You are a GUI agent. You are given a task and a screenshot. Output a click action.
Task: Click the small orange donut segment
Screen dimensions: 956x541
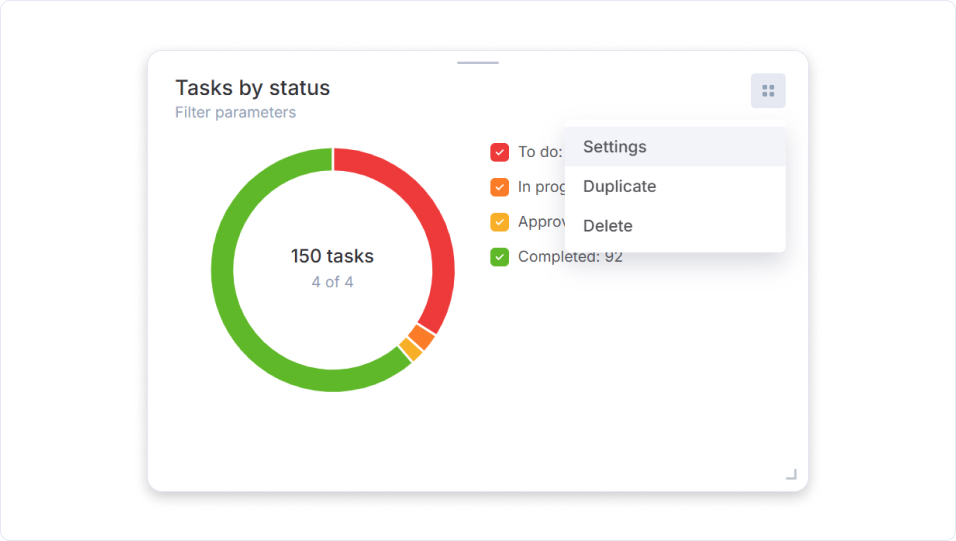pos(423,338)
